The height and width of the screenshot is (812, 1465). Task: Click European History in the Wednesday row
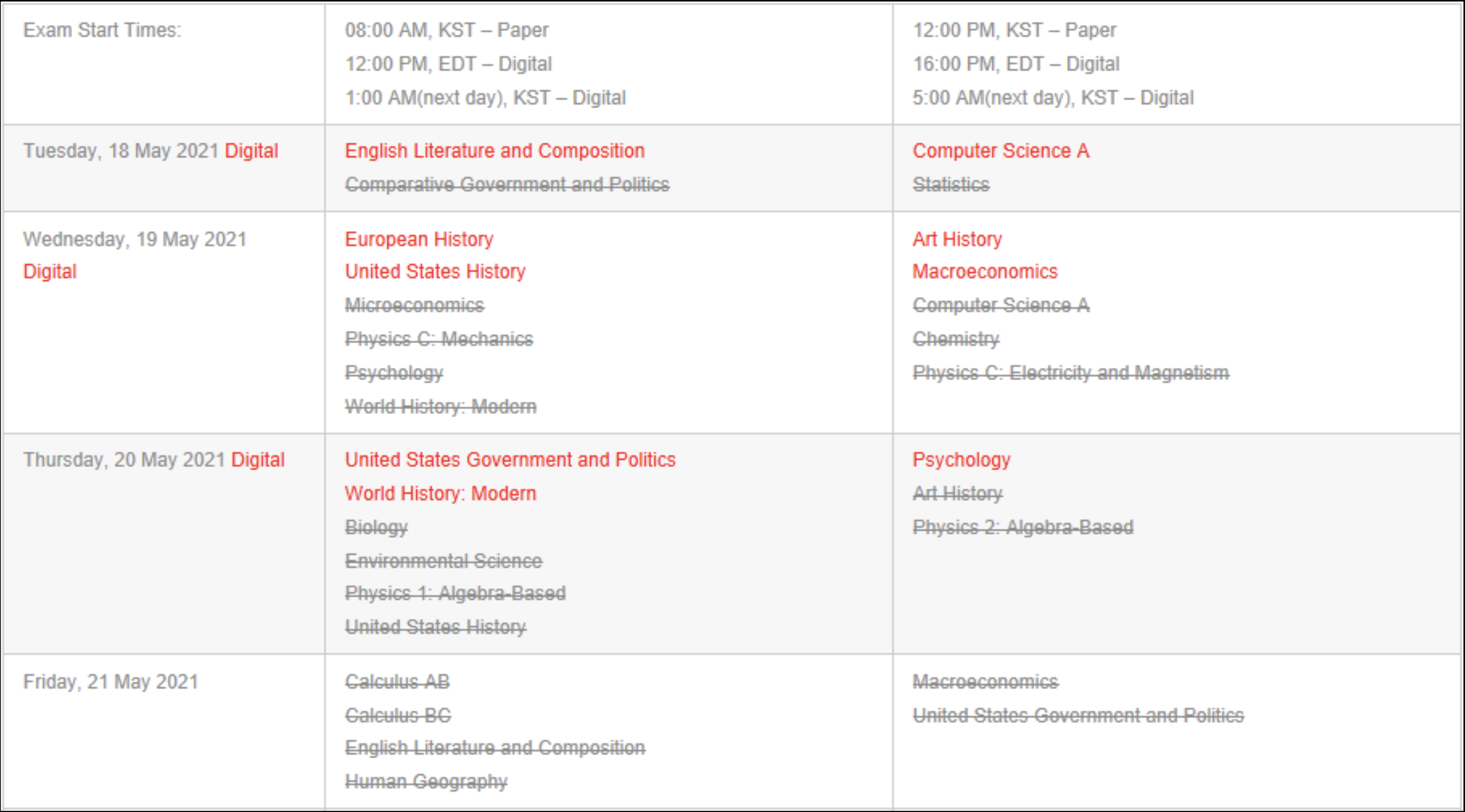[419, 239]
